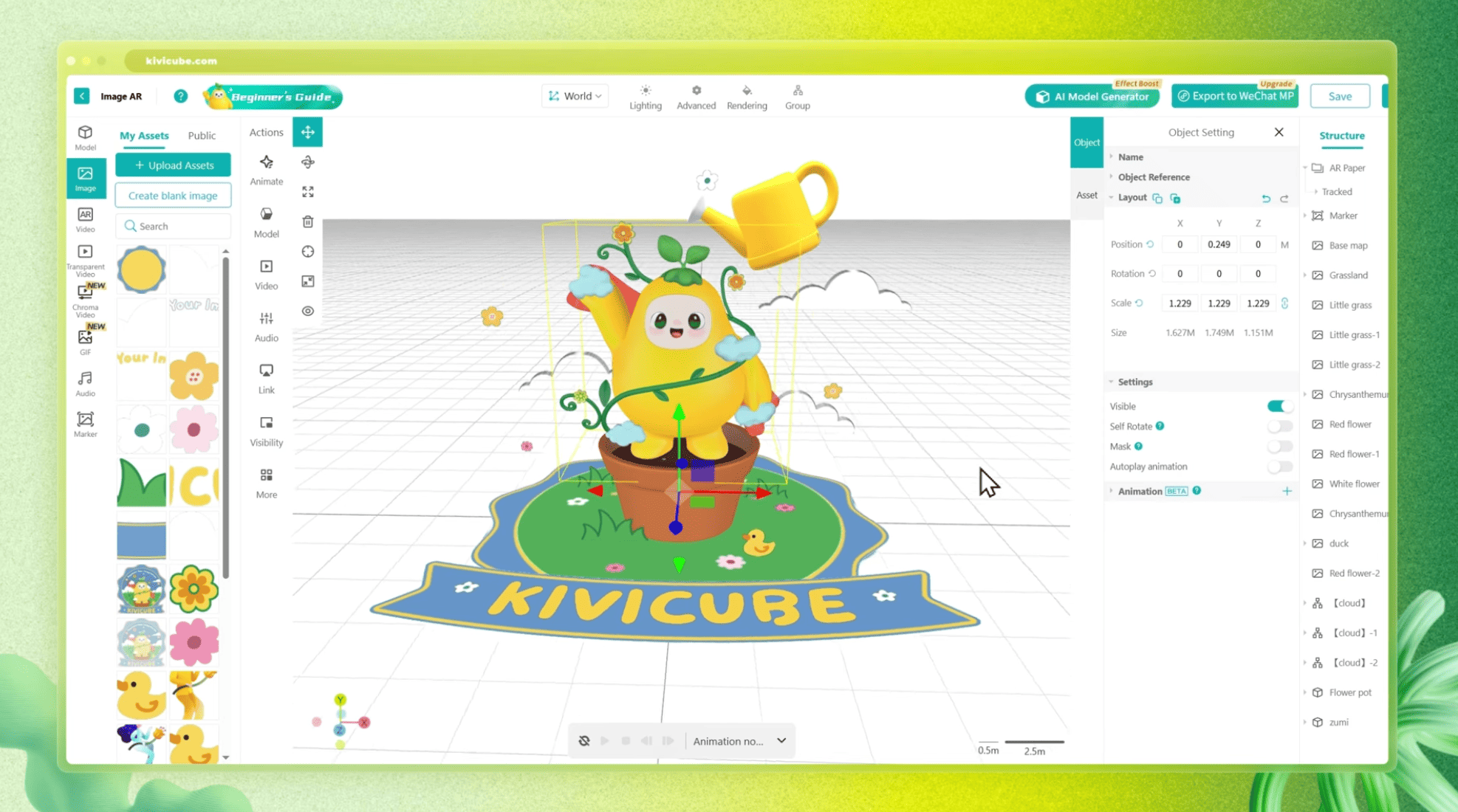
Task: Open the Visibility action settings
Action: [266, 432]
